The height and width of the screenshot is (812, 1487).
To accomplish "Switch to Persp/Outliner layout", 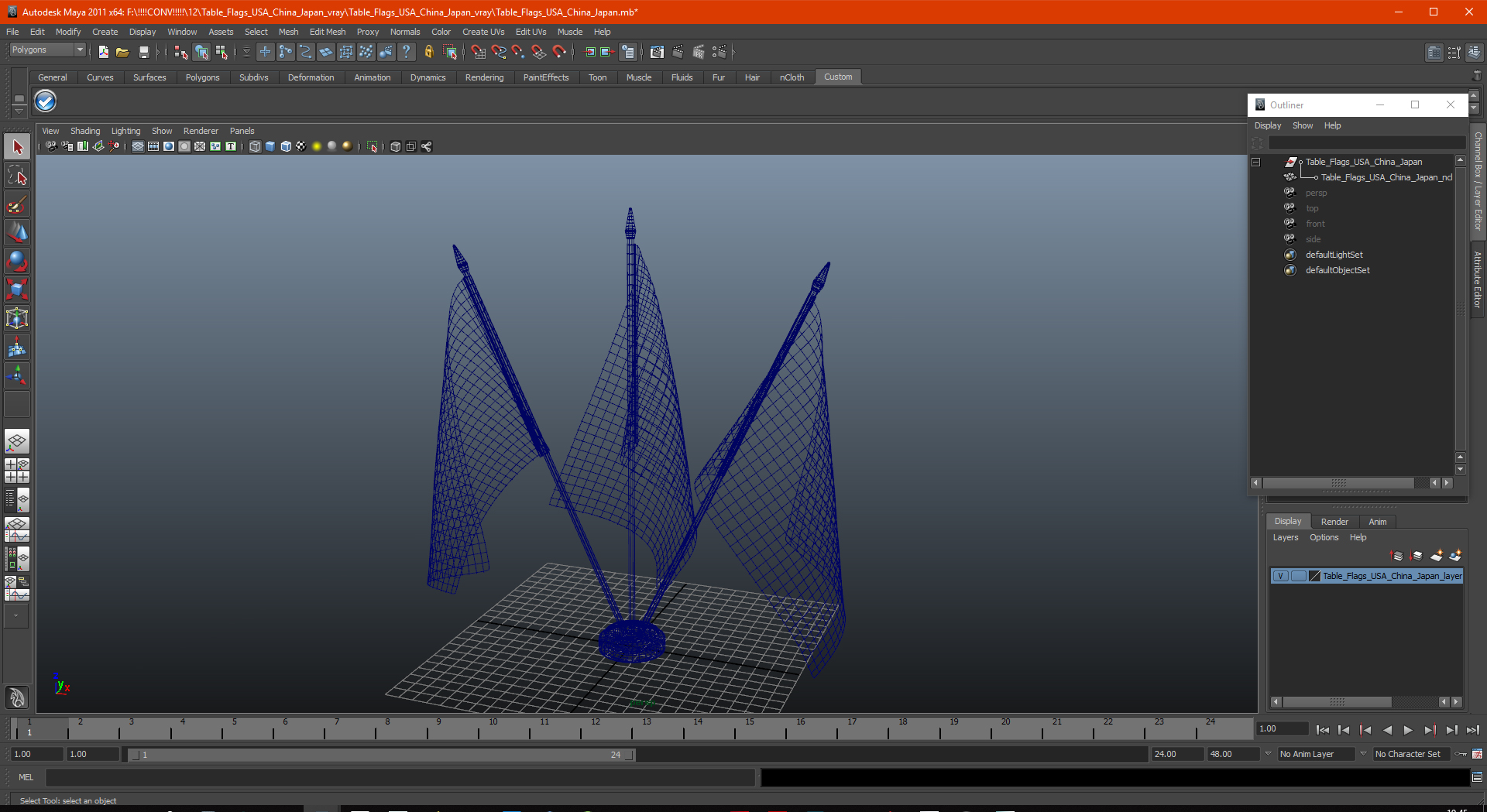I will point(17,500).
